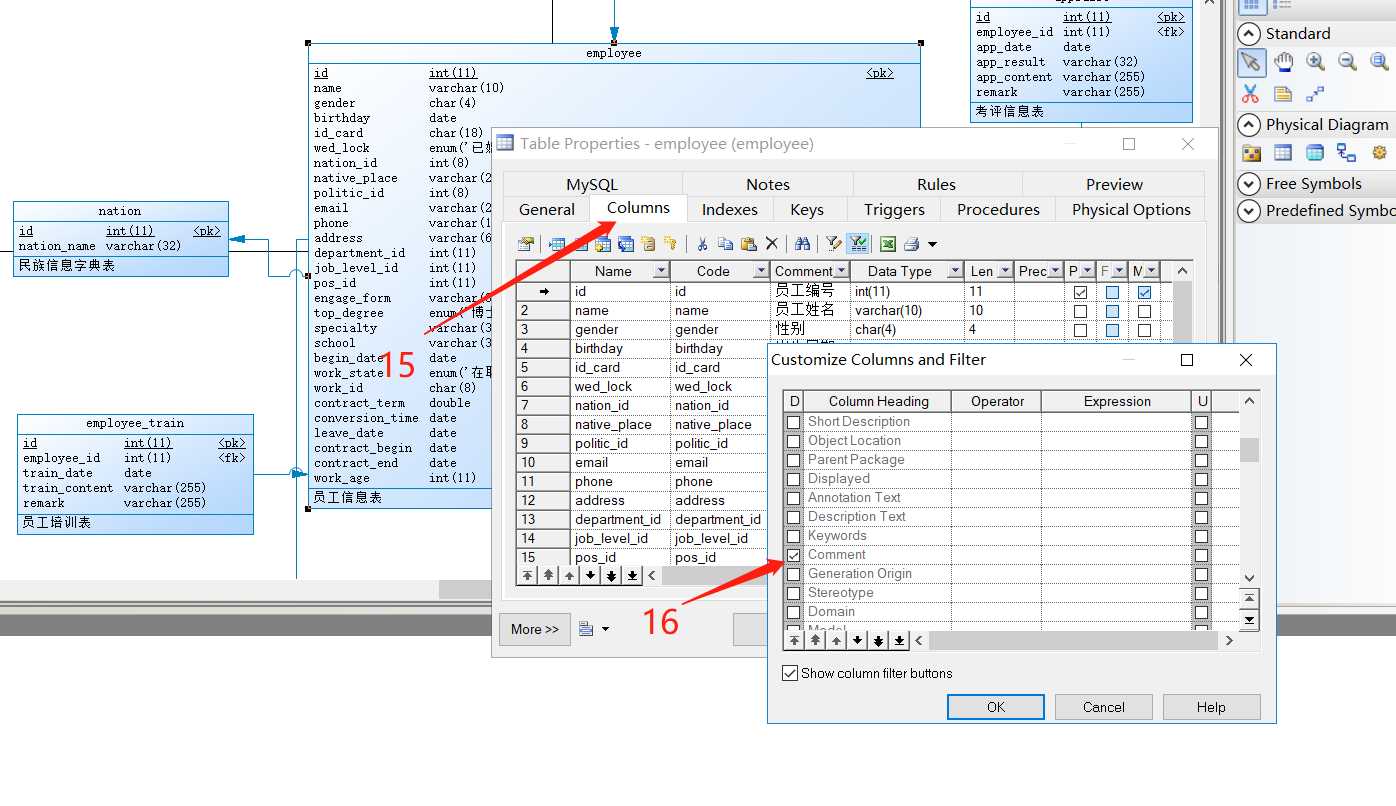Viewport: 1396px width, 806px height.
Task: Click the vertical scrollbar thumb in Customize Columns list
Action: pyautogui.click(x=1249, y=450)
